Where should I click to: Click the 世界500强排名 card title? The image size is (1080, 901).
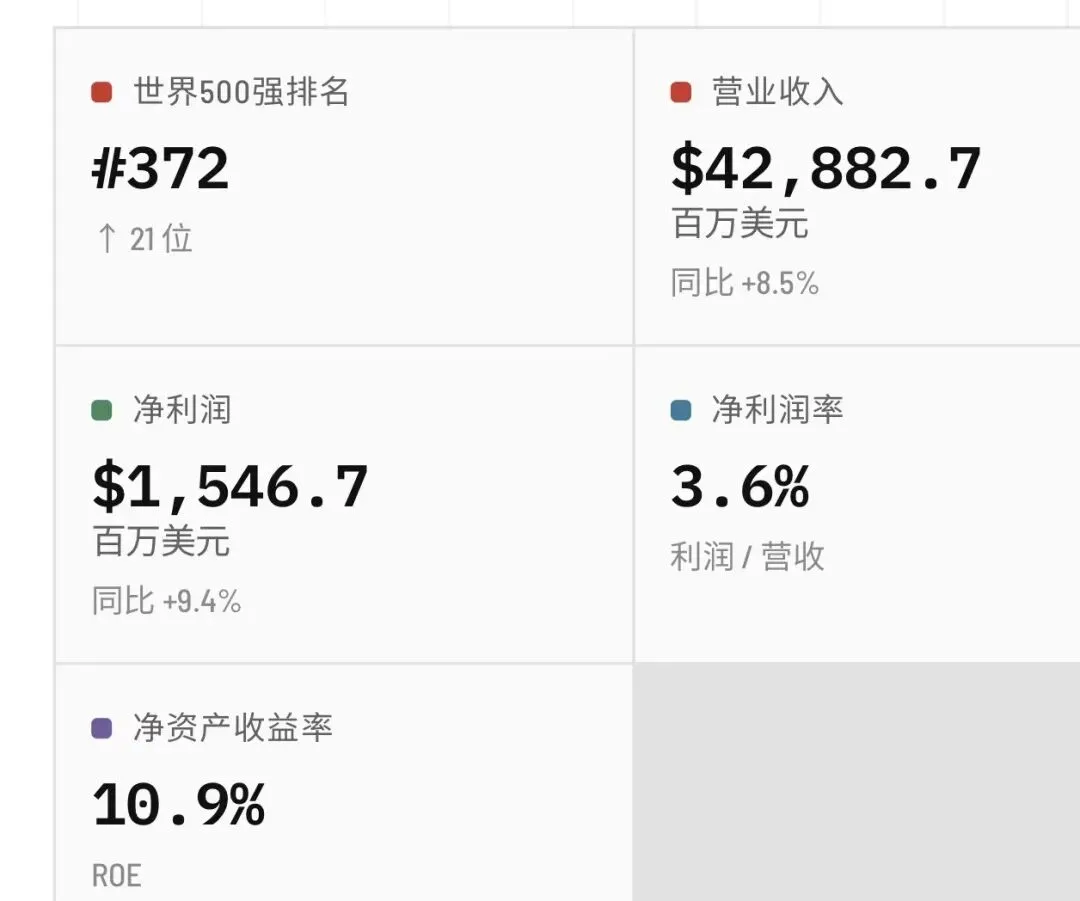pyautogui.click(x=242, y=92)
